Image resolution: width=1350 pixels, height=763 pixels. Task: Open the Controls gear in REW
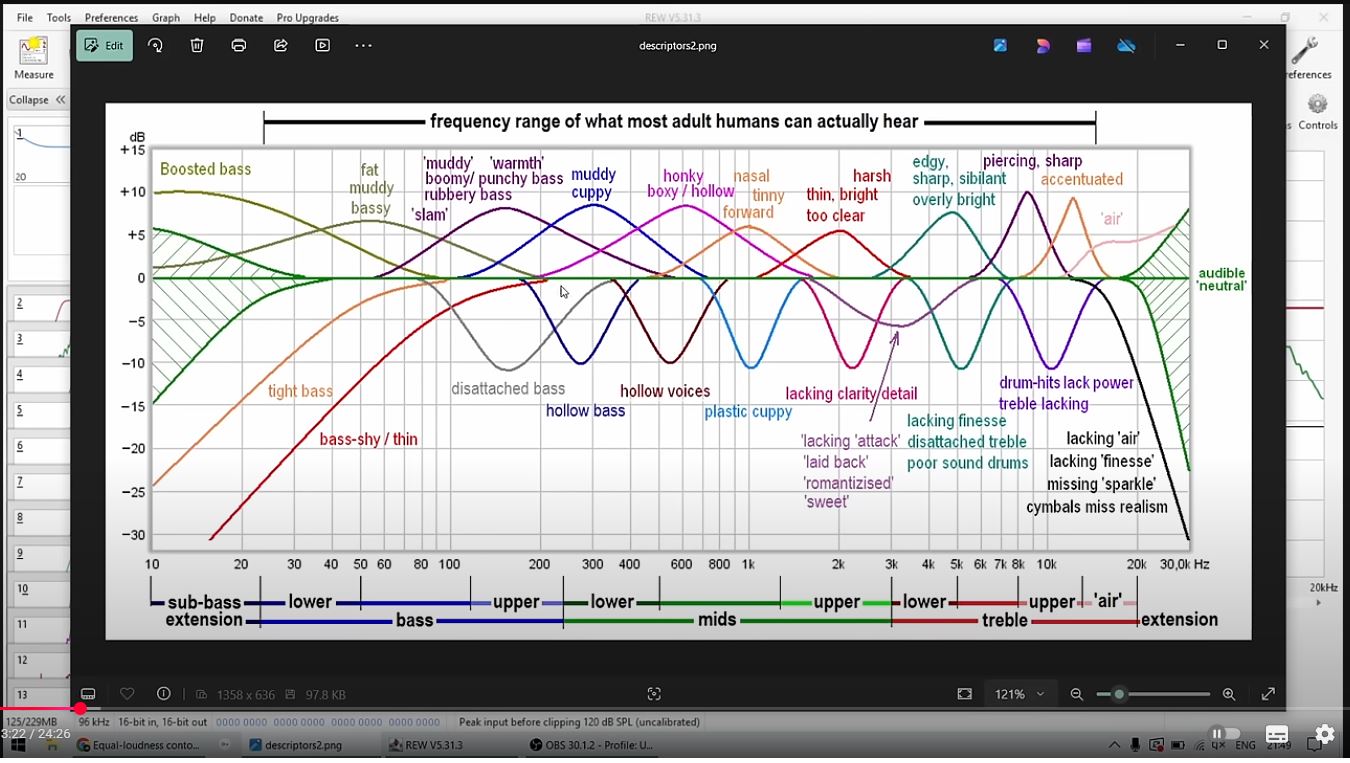1317,112
